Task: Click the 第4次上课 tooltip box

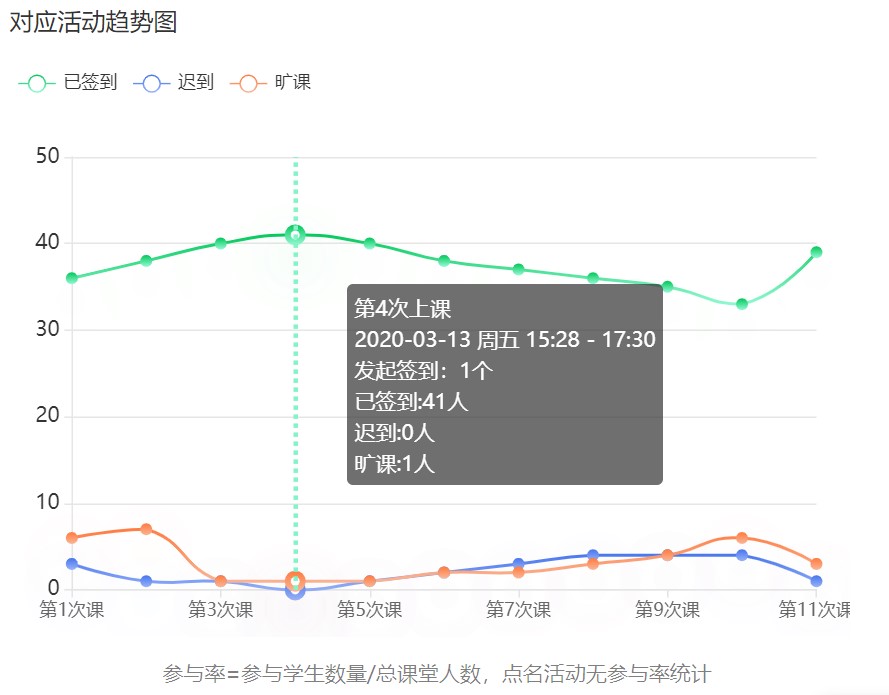Action: point(504,385)
